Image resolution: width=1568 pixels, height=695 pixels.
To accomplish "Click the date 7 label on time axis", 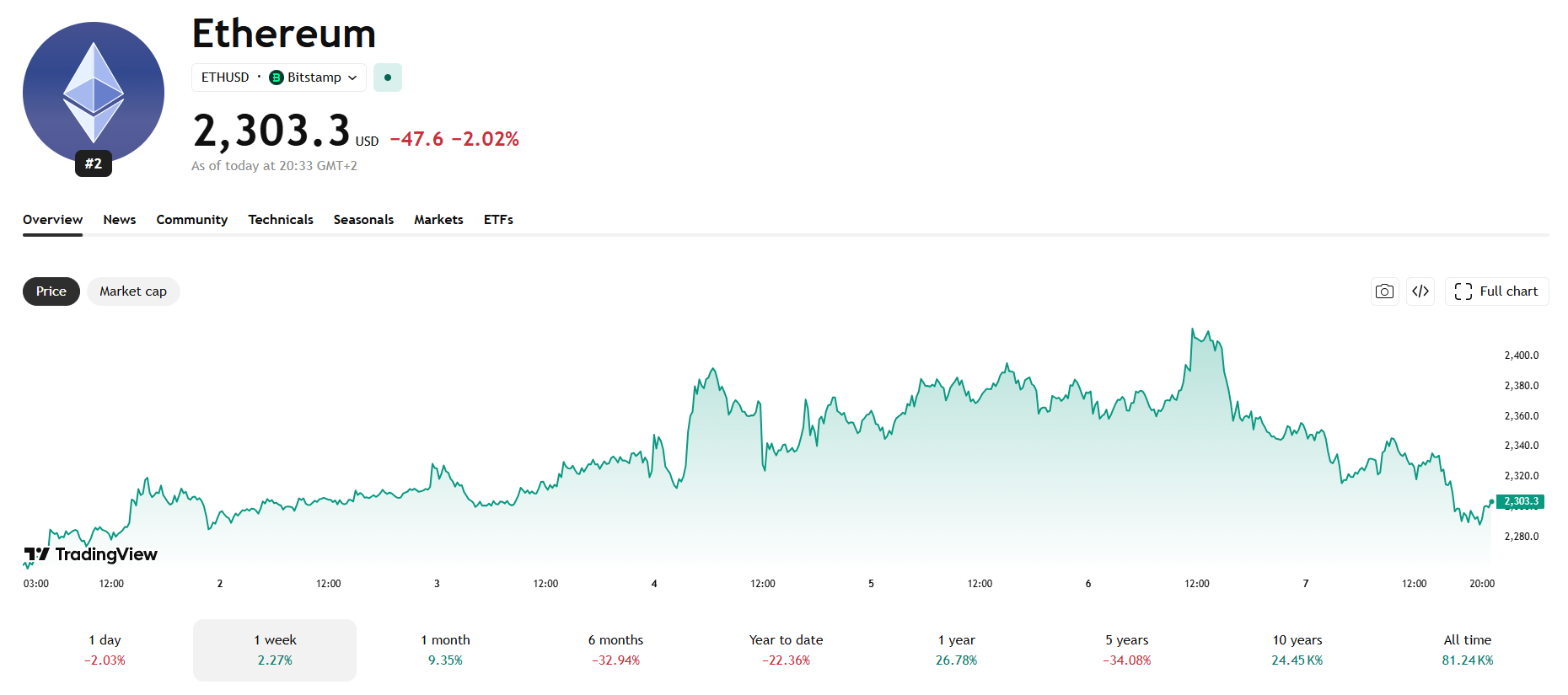I will [x=1306, y=584].
